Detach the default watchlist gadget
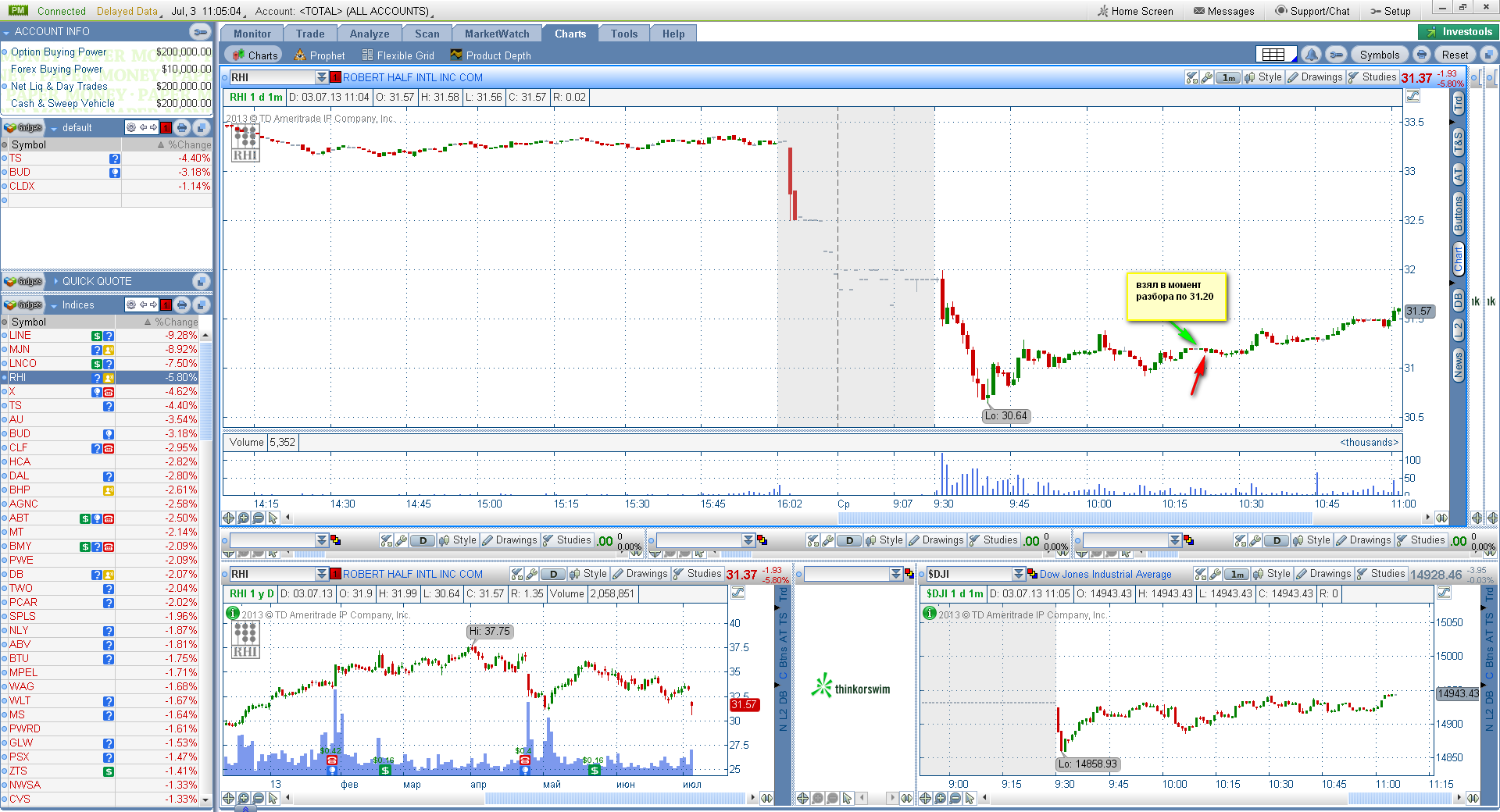The height and width of the screenshot is (812, 1500). (x=202, y=128)
